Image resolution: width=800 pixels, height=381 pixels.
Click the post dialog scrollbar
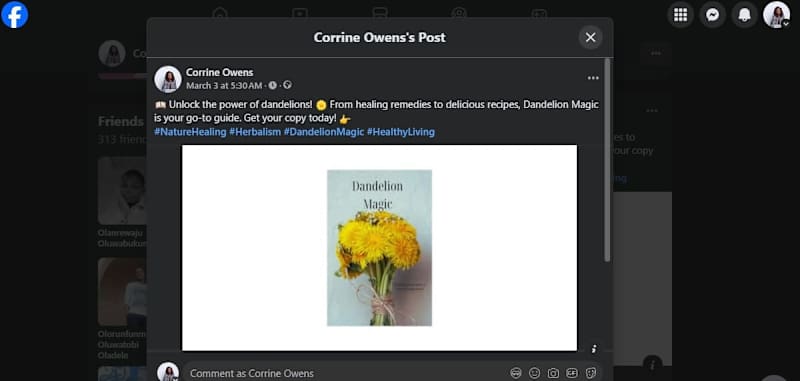(607, 160)
